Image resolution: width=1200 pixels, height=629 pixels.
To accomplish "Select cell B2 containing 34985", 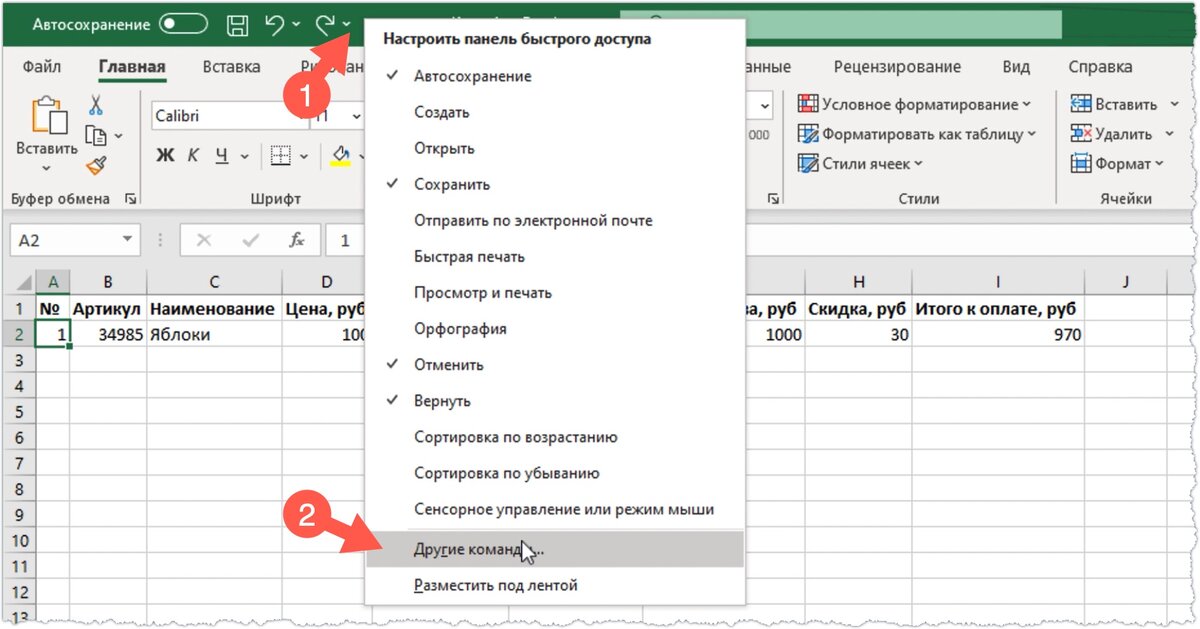I will [108, 335].
